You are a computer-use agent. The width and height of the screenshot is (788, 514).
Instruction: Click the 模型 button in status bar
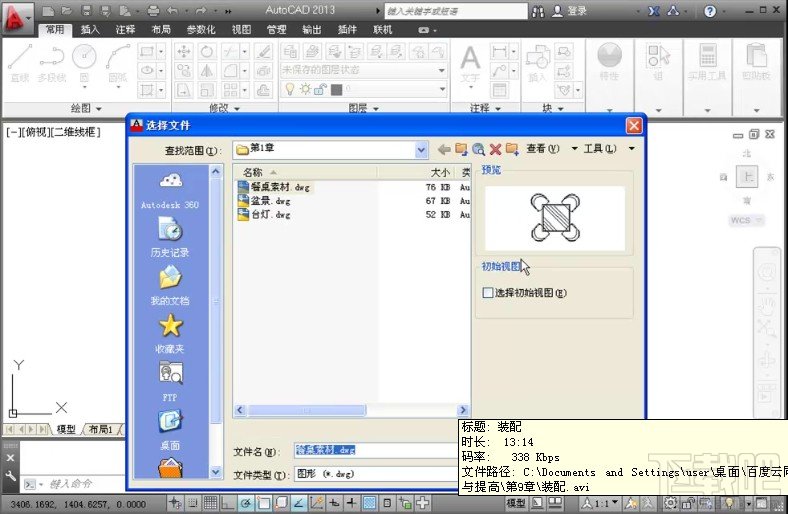coord(516,502)
